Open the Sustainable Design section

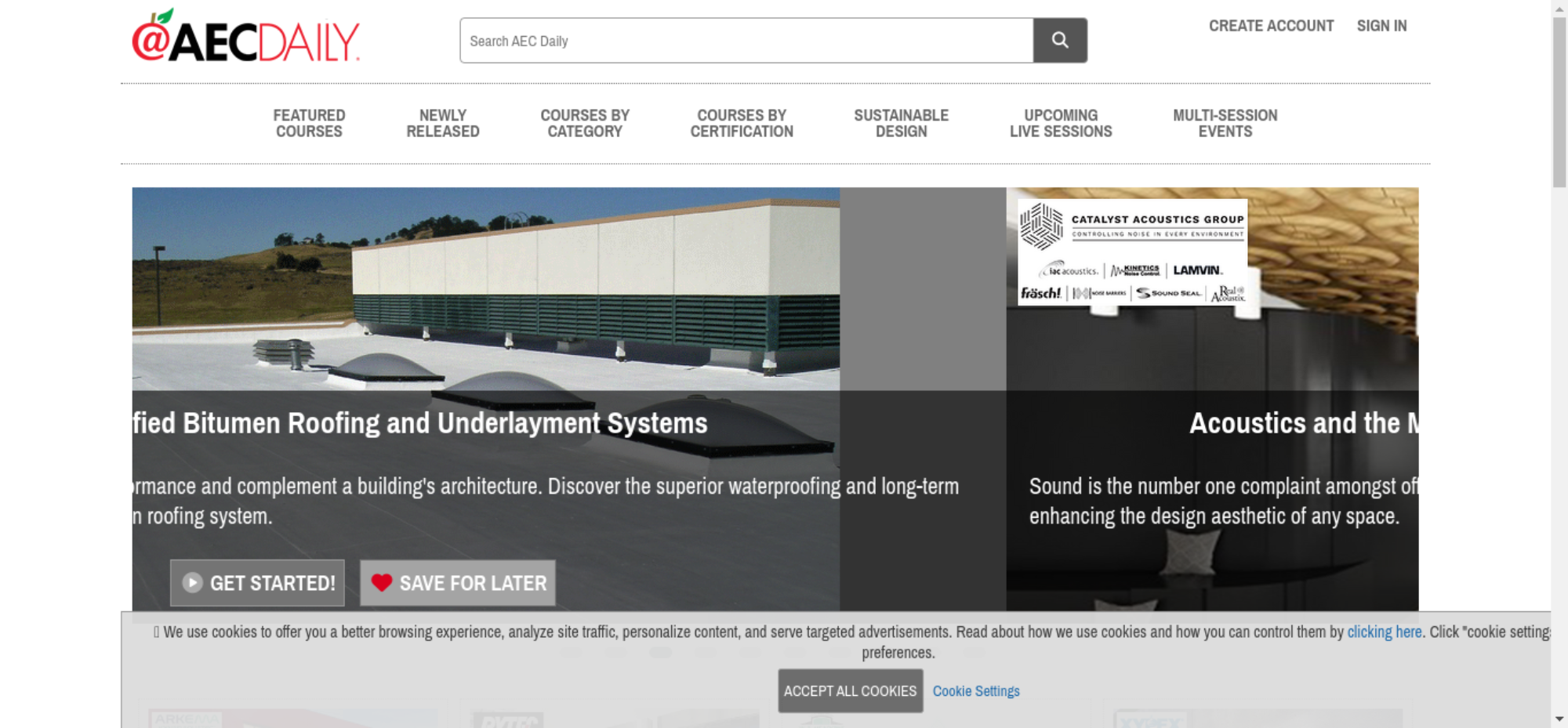pos(901,124)
